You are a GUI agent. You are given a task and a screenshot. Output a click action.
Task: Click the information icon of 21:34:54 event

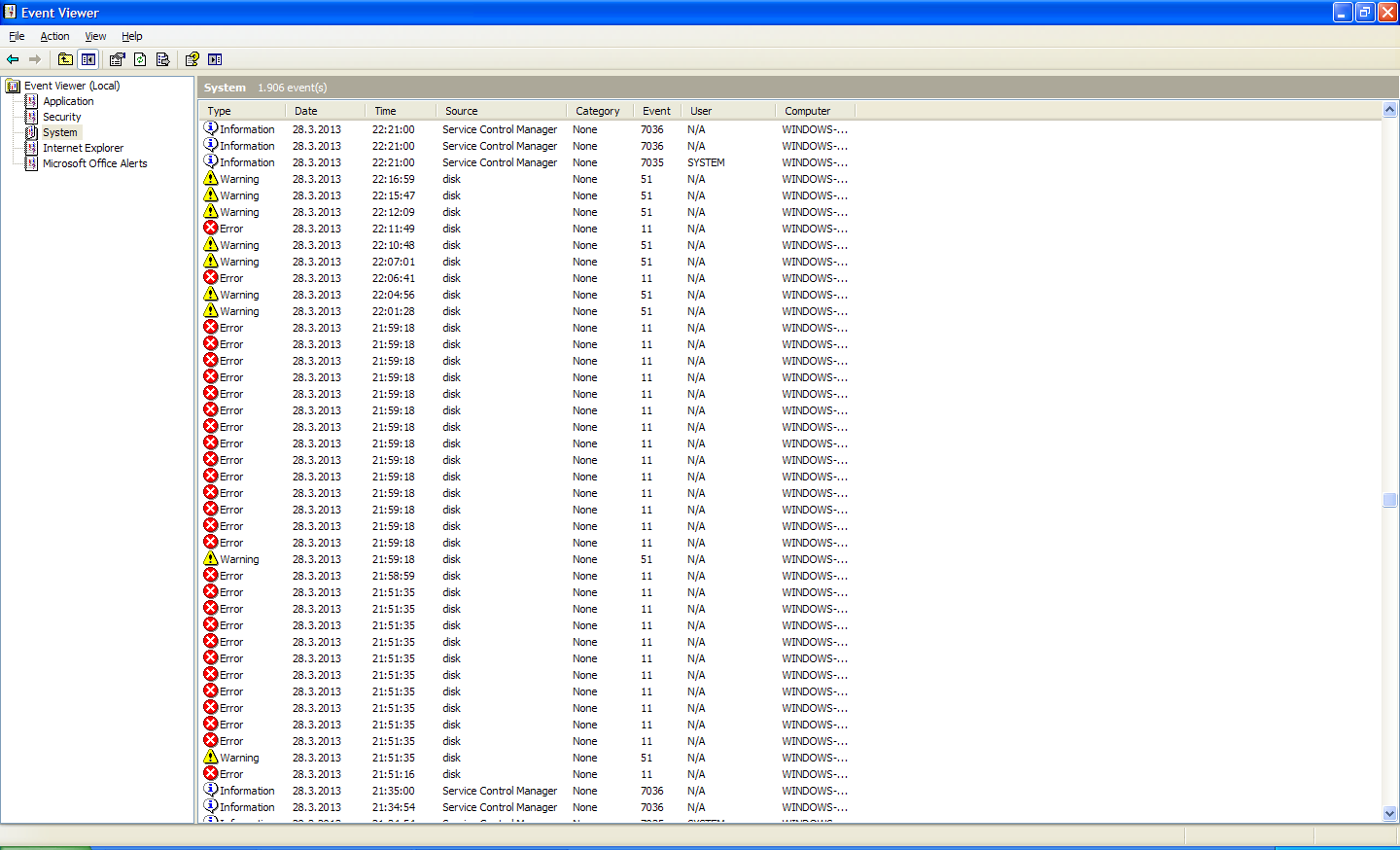click(x=210, y=807)
